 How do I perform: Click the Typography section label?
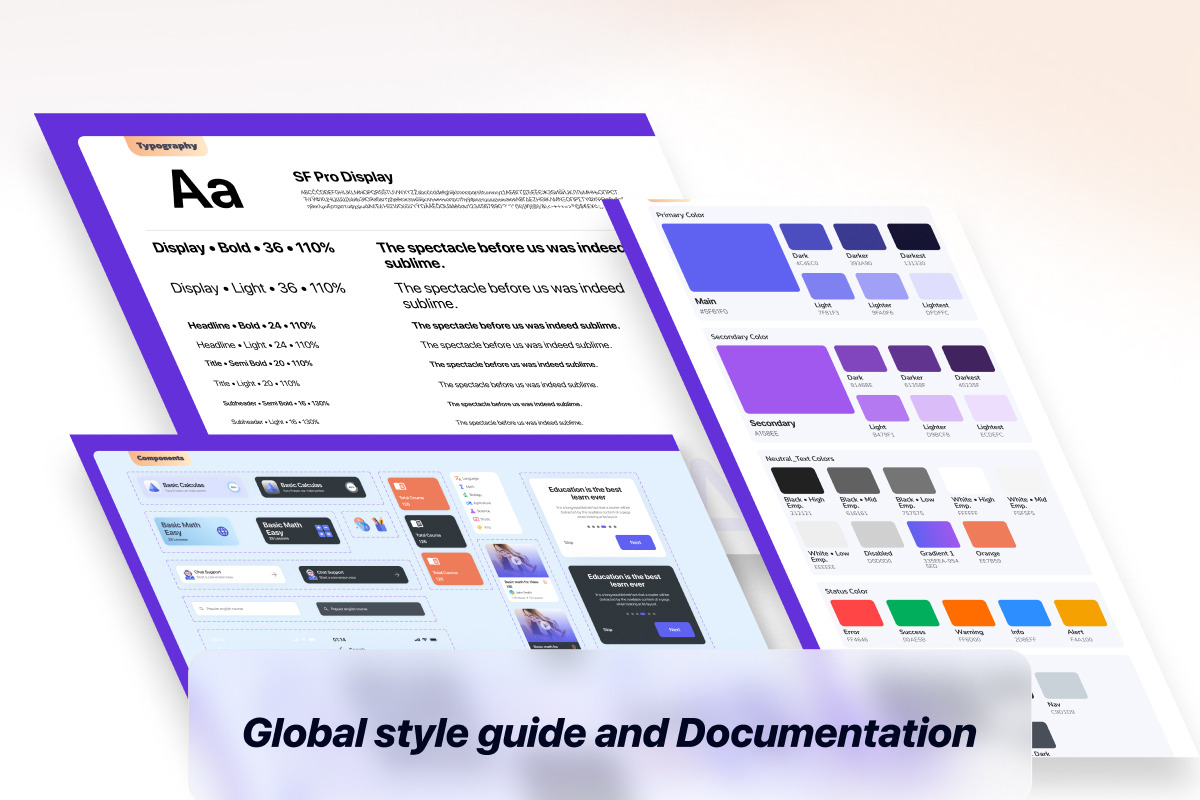point(167,146)
